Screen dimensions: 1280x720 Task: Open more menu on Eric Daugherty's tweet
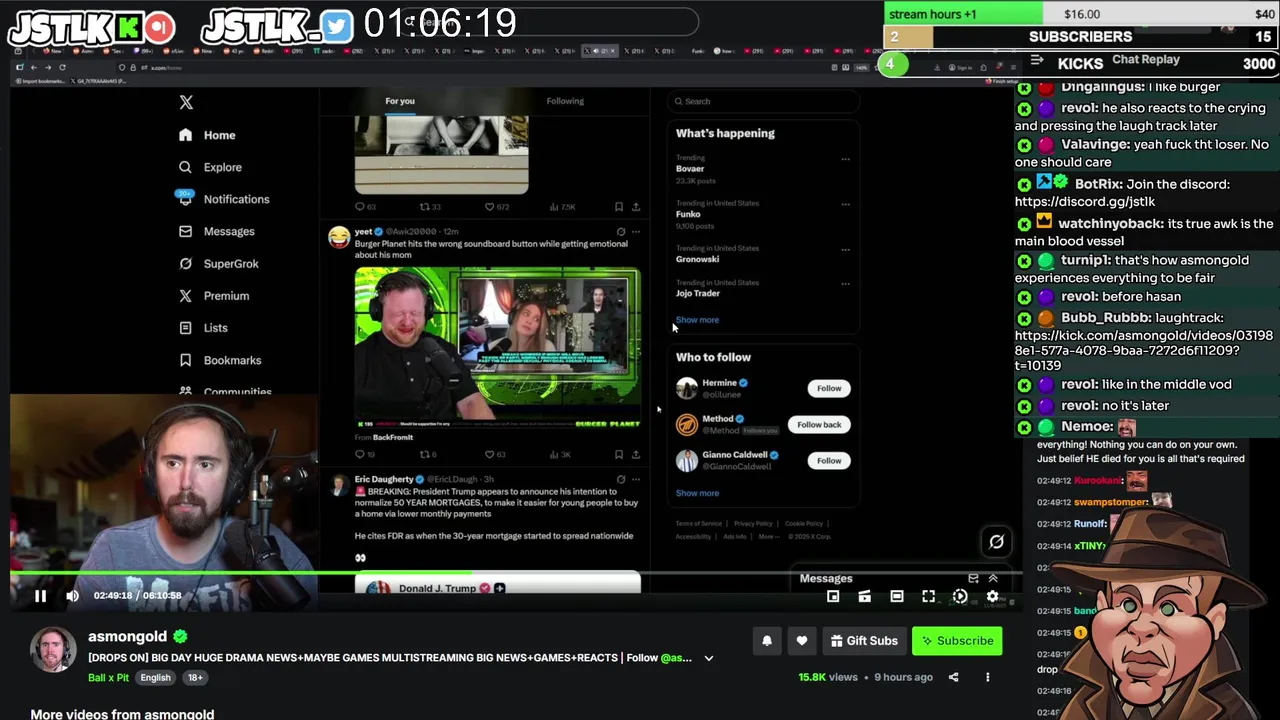coord(636,479)
